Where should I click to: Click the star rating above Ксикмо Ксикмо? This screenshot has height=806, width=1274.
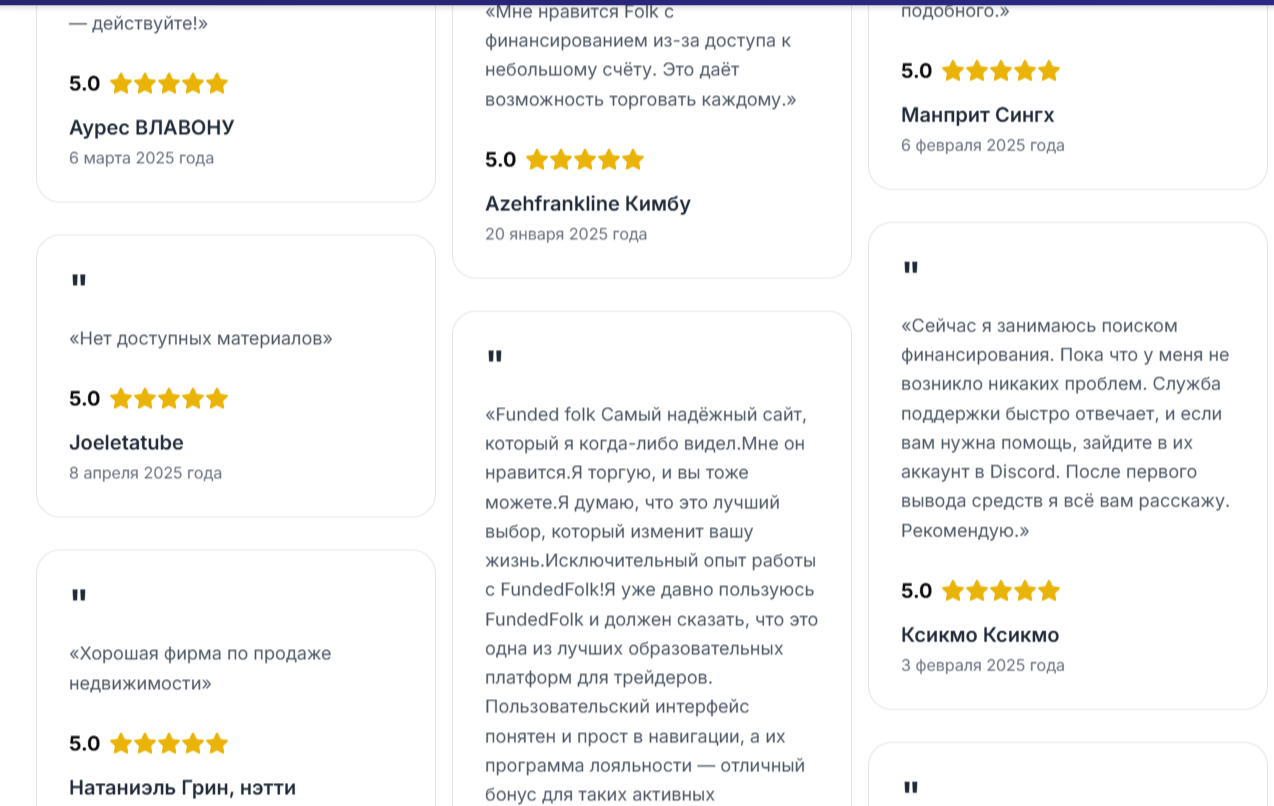pyautogui.click(x=1001, y=591)
